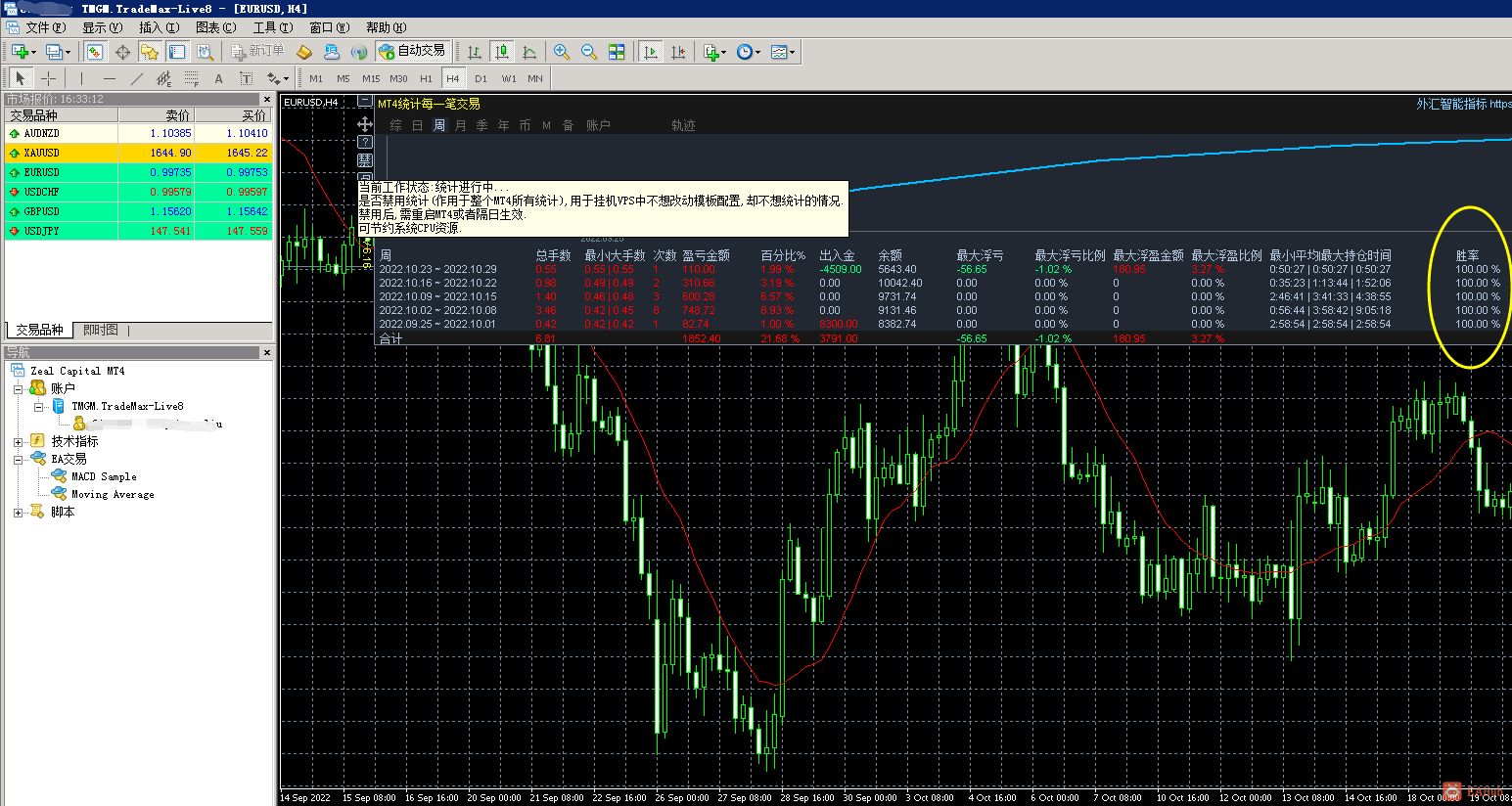The image size is (1512, 806).
Task: Select the crosshair cursor tool
Action: tap(48, 78)
